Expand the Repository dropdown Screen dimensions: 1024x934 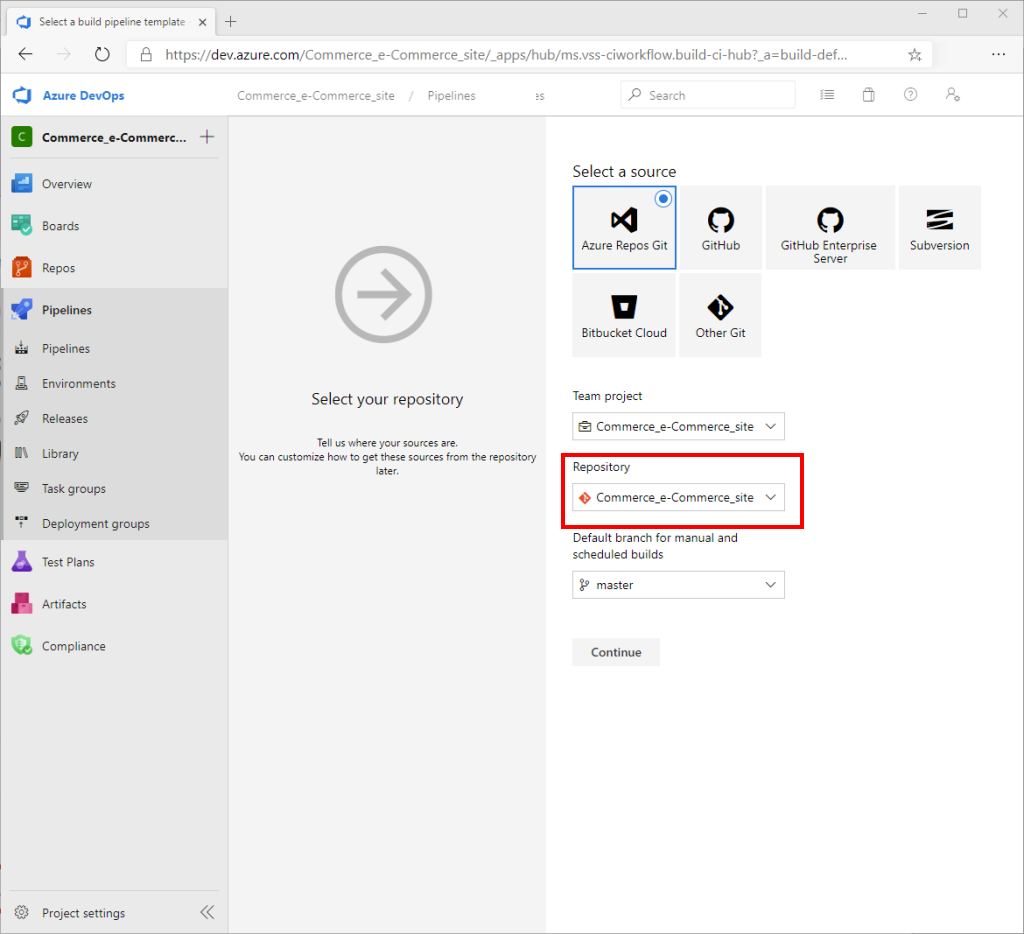tap(678, 497)
